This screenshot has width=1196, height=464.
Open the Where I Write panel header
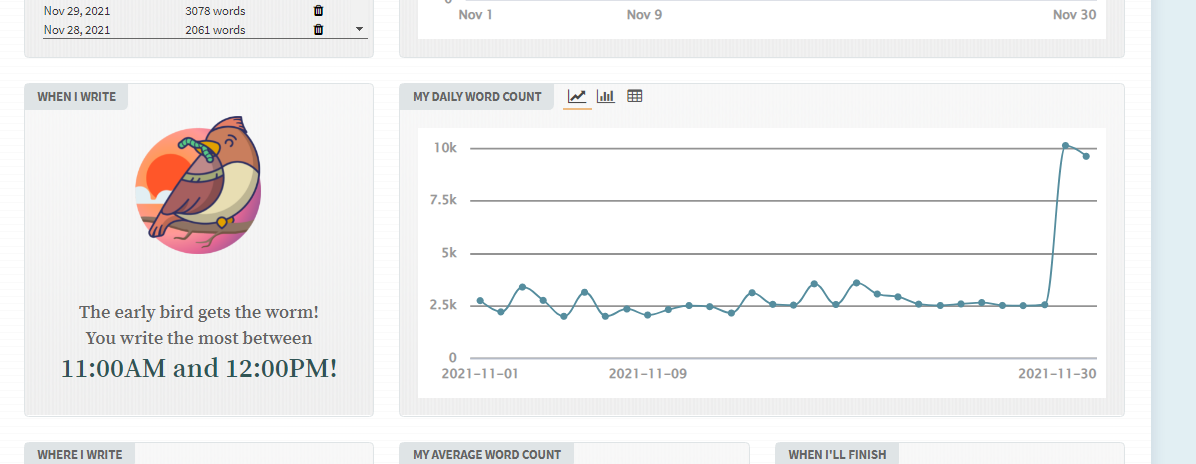click(80, 454)
